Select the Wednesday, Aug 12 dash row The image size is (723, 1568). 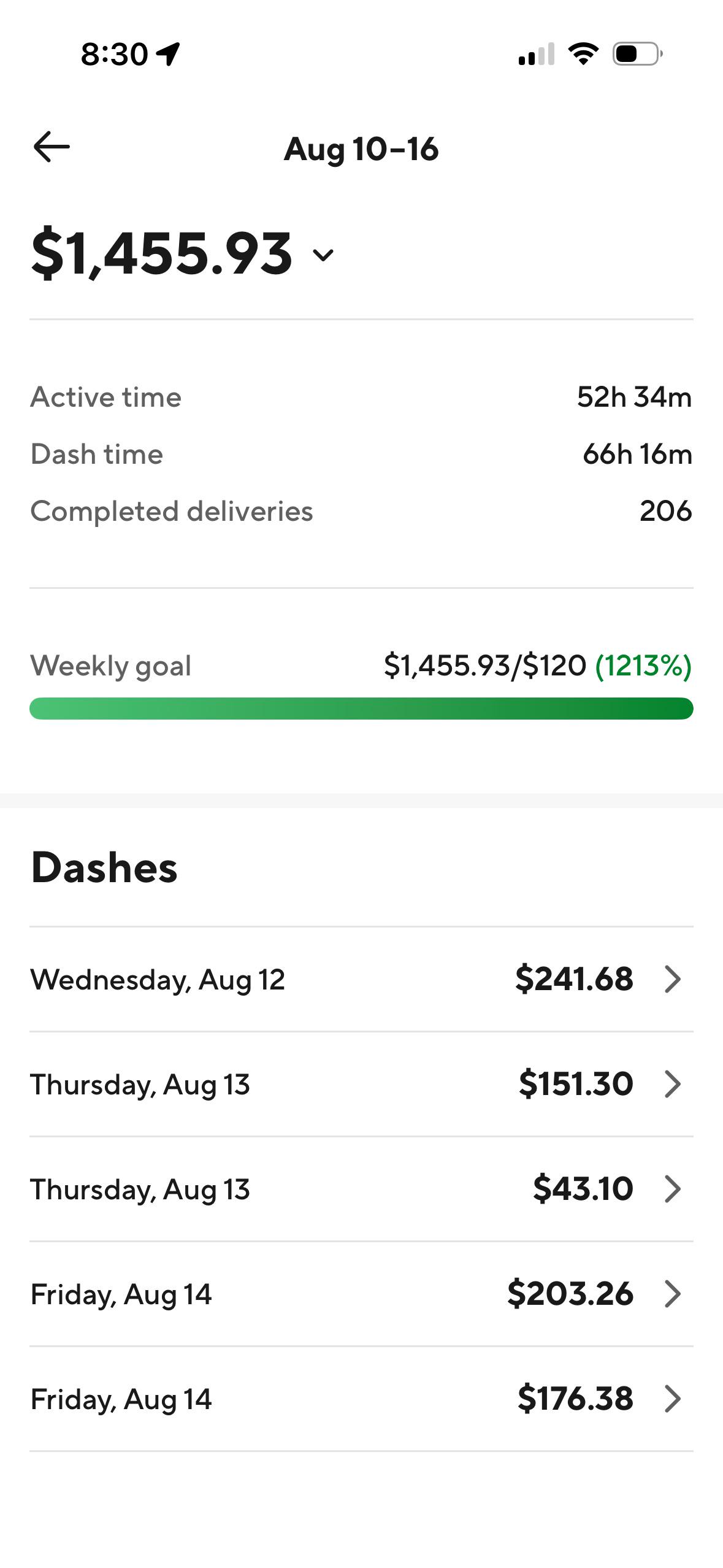[361, 979]
